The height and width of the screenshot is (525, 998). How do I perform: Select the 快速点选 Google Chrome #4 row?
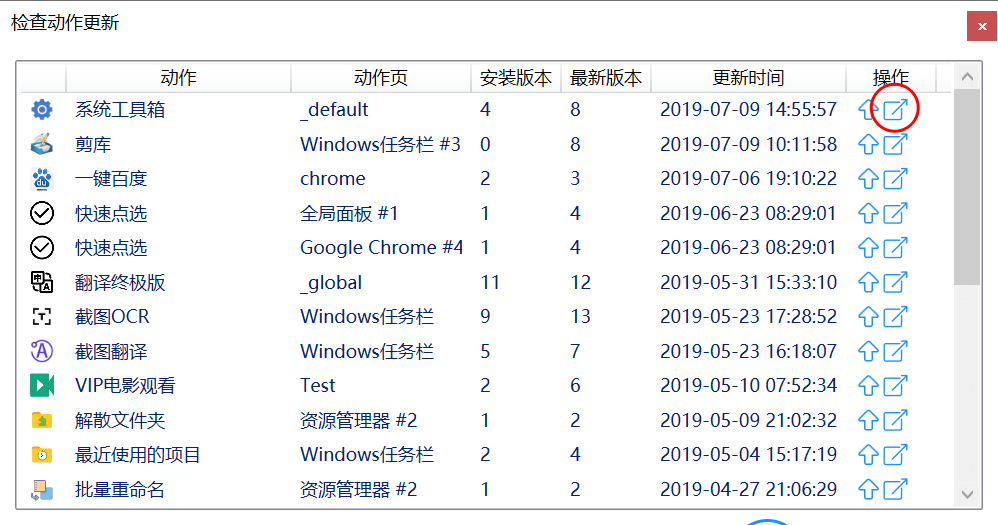pyautogui.click(x=381, y=248)
